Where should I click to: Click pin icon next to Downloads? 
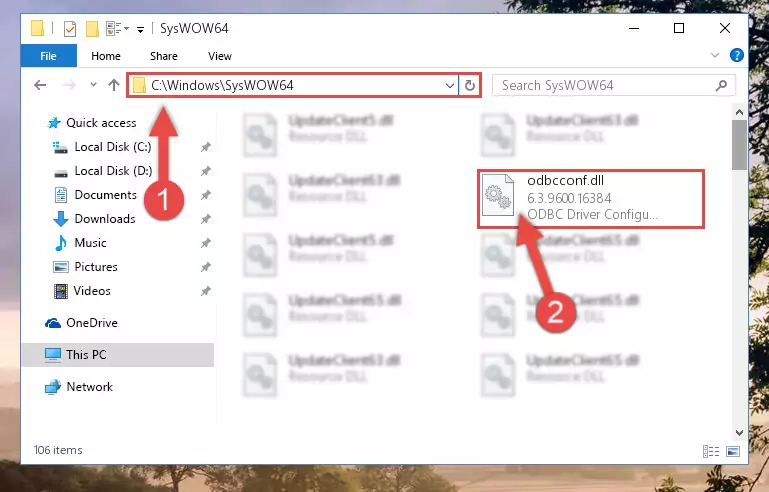coord(205,219)
